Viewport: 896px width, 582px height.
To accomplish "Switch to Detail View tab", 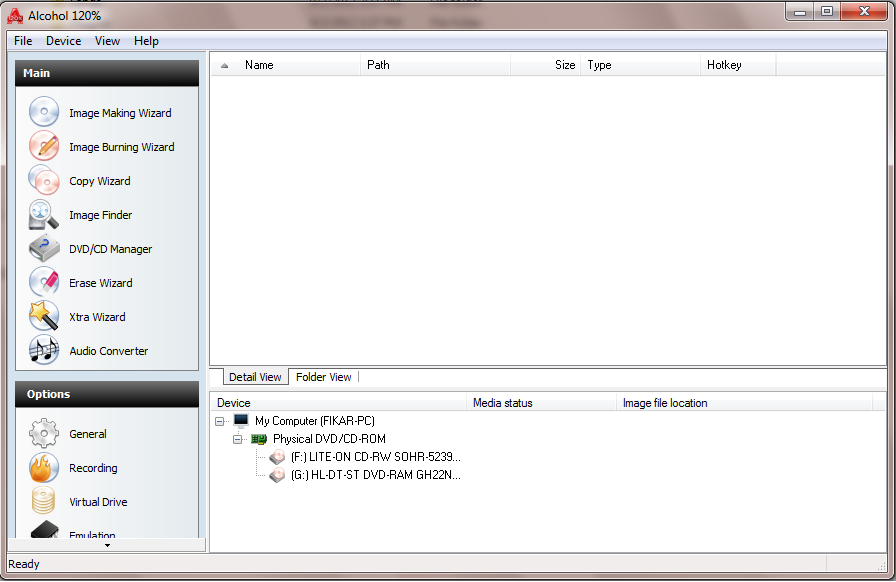I will [x=255, y=377].
